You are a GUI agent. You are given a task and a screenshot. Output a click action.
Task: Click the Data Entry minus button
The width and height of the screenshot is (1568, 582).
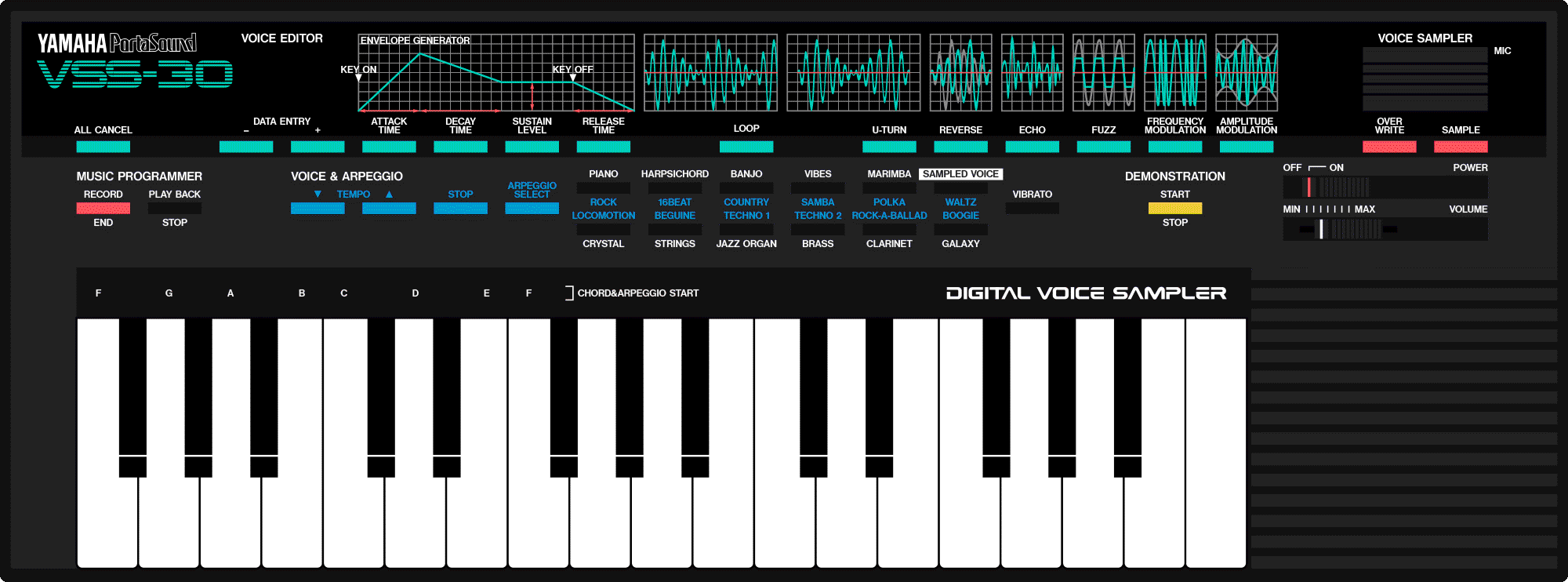click(x=246, y=147)
